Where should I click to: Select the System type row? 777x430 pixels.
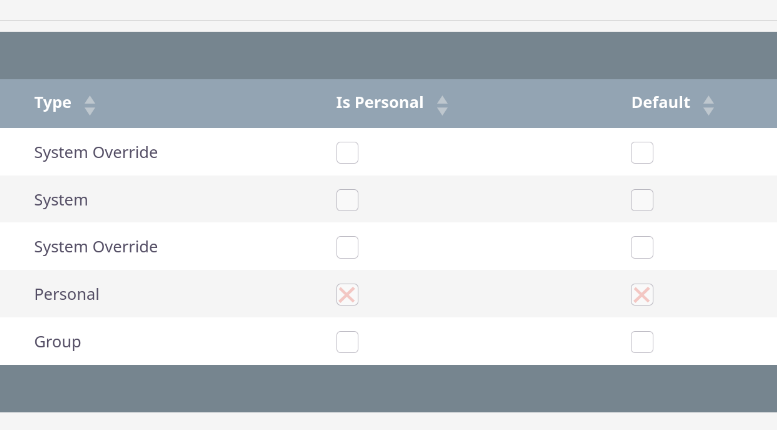61,200
